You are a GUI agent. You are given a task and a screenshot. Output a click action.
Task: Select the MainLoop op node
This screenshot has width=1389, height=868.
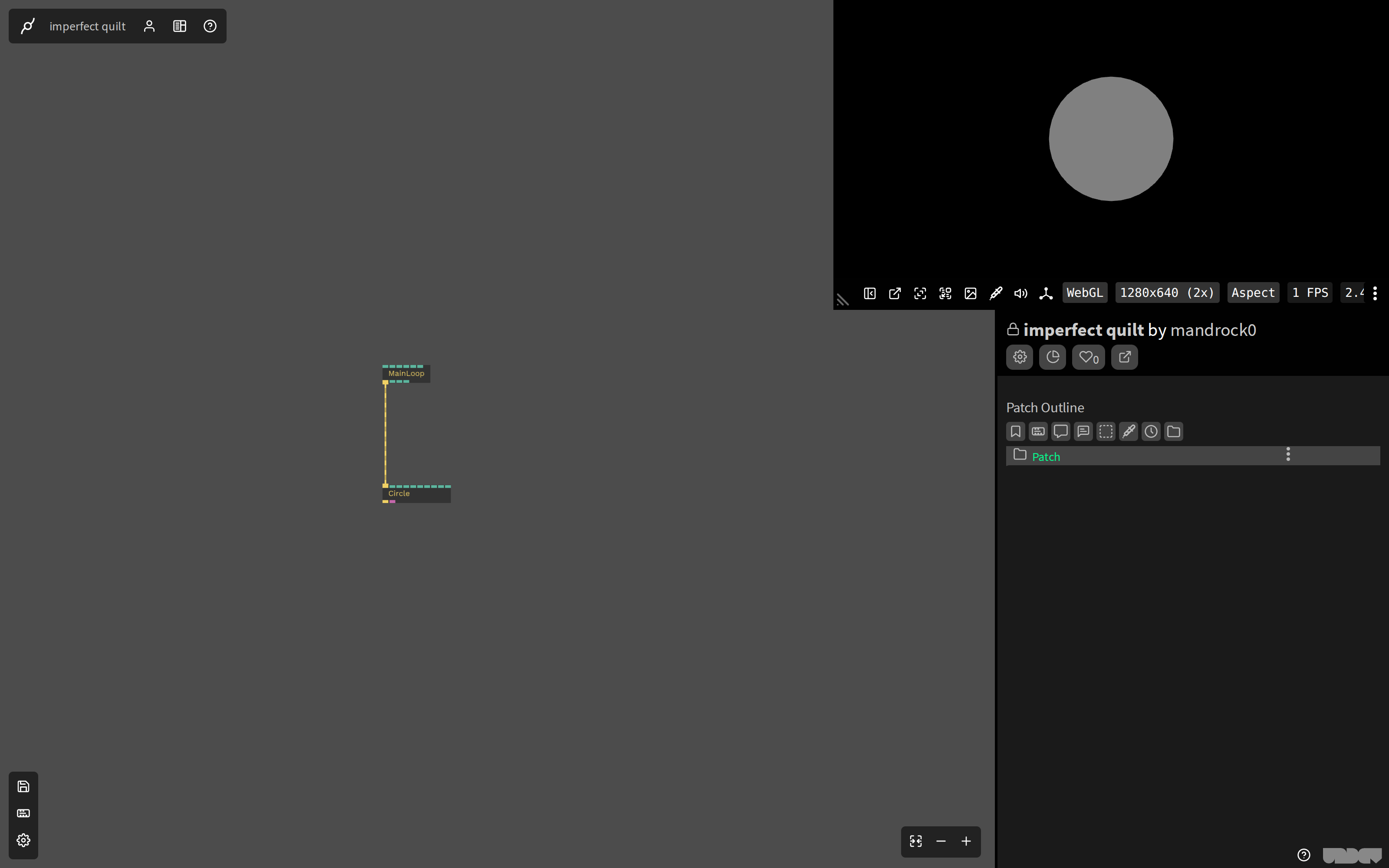406,374
